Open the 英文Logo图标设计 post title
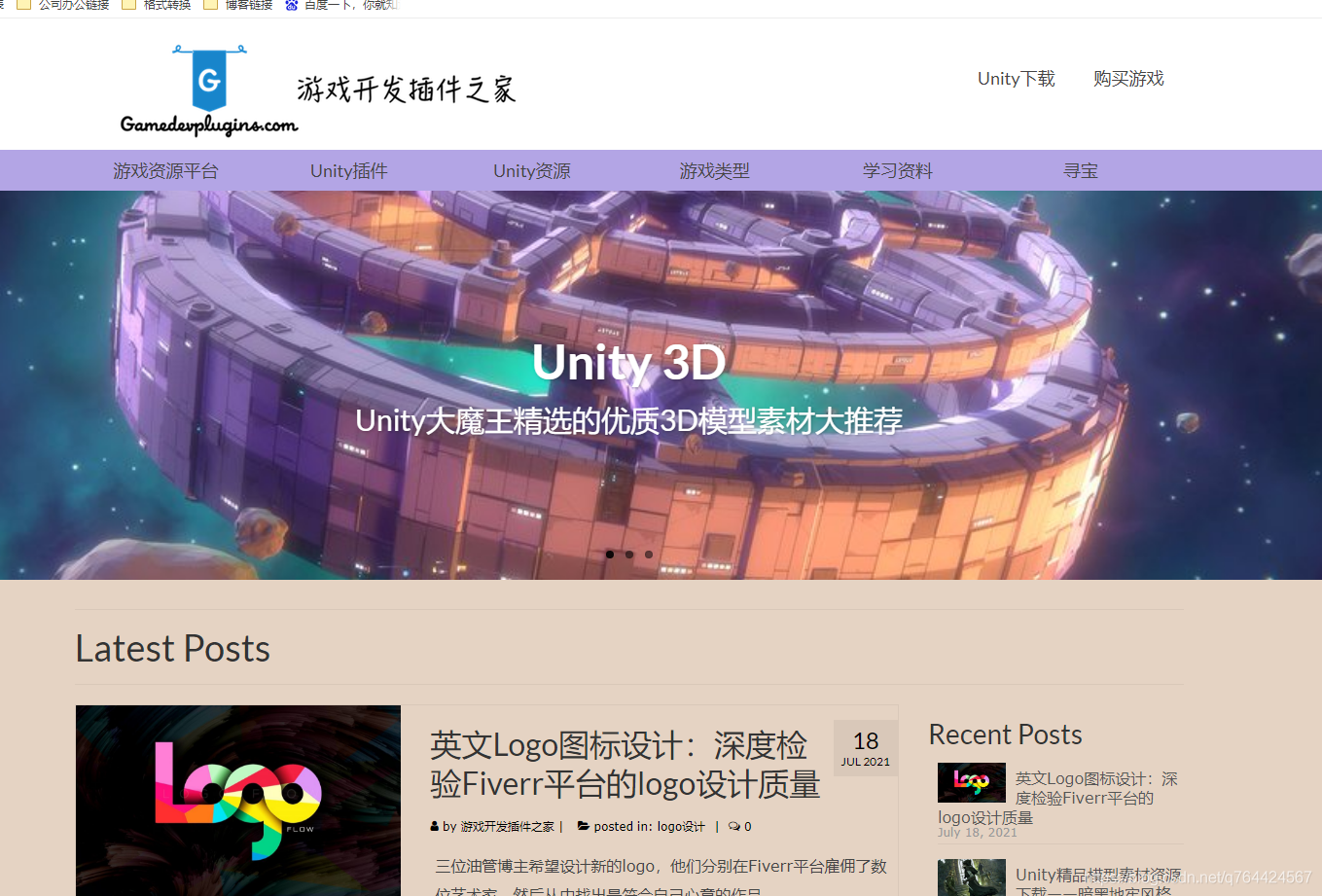The image size is (1322, 896). tap(625, 765)
